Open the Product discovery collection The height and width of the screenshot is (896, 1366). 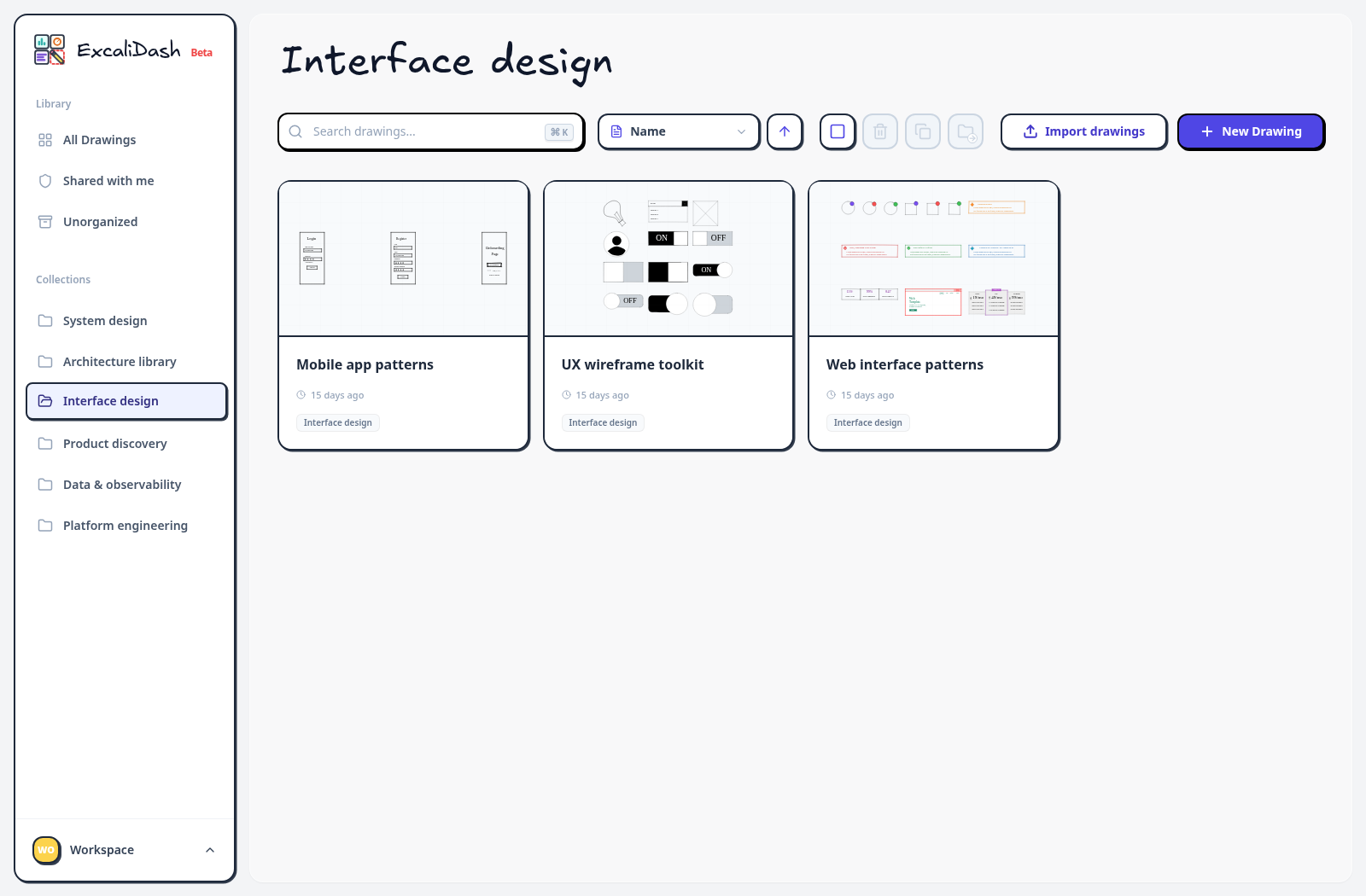pyautogui.click(x=126, y=444)
